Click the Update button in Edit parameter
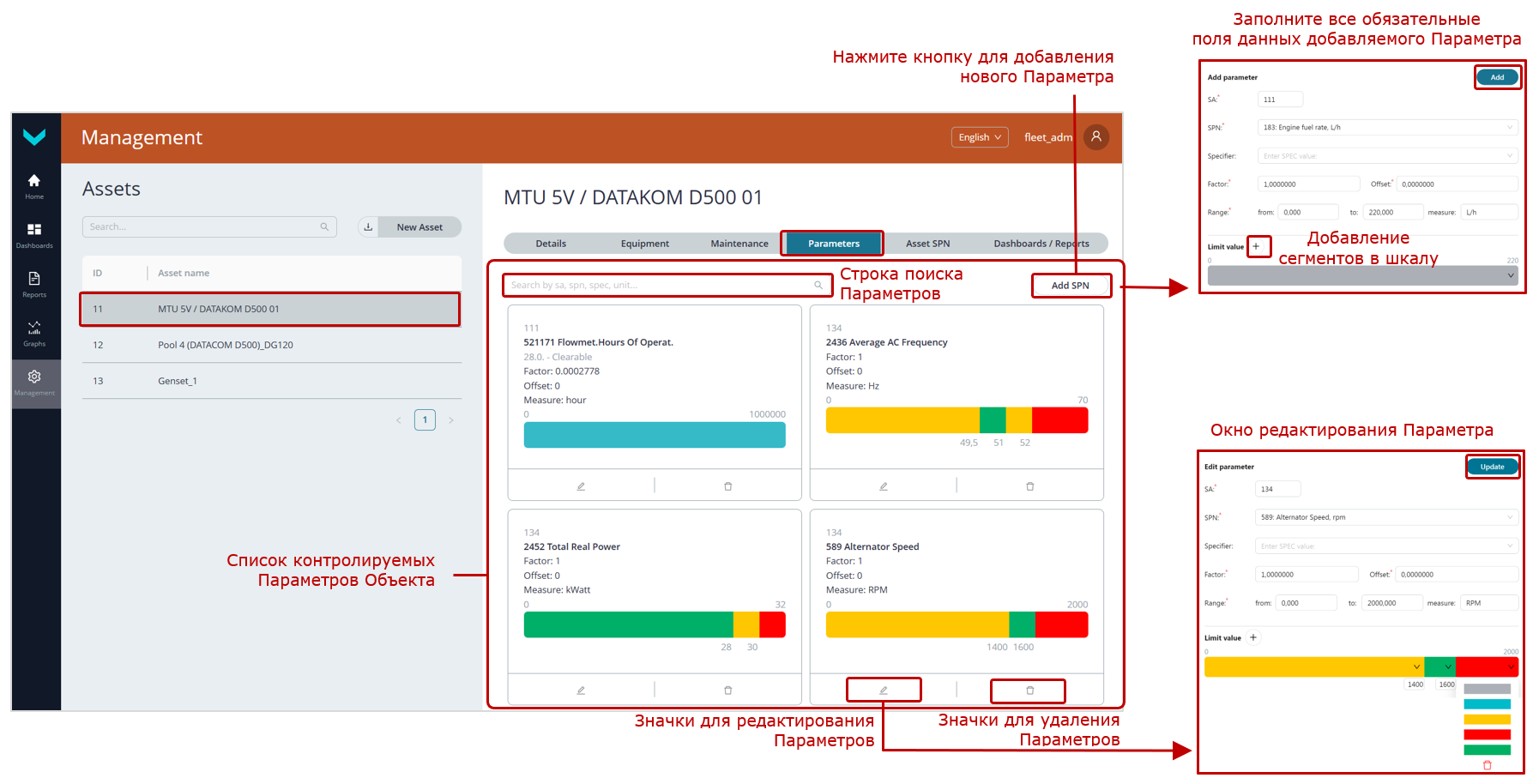 [1492, 467]
